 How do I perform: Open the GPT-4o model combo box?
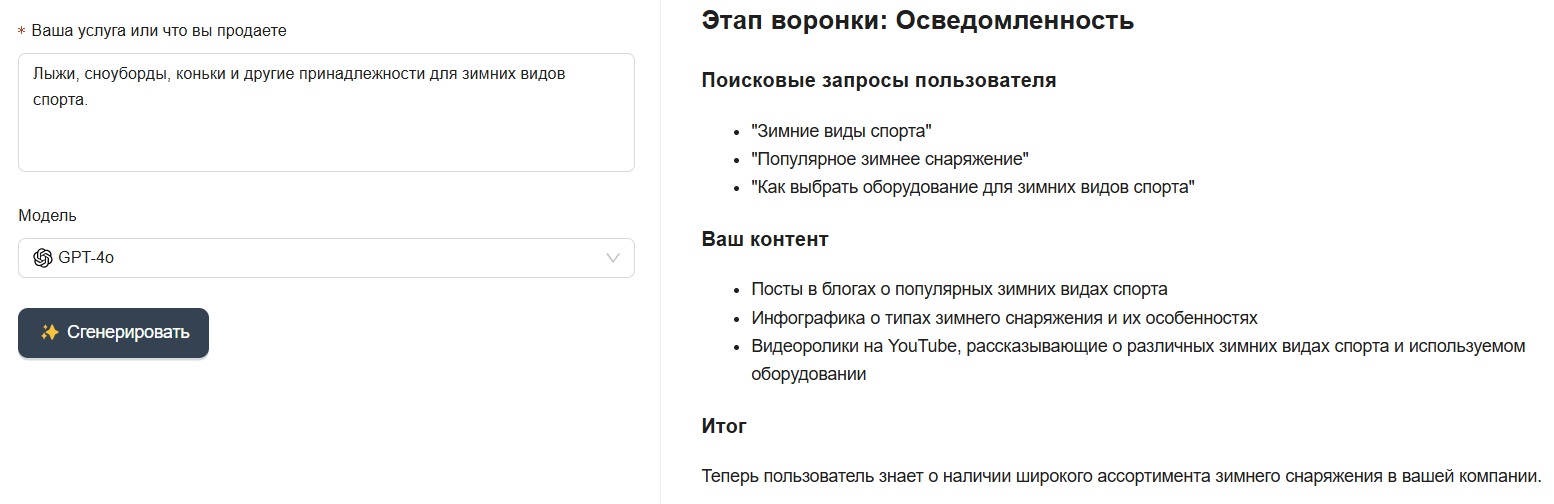(x=326, y=258)
